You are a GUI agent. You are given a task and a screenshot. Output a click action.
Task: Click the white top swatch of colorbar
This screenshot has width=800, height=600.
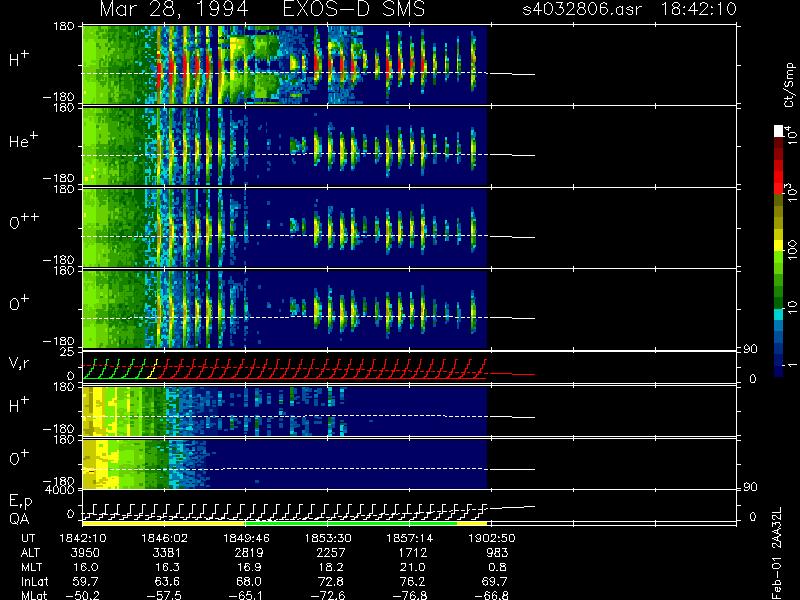click(779, 131)
